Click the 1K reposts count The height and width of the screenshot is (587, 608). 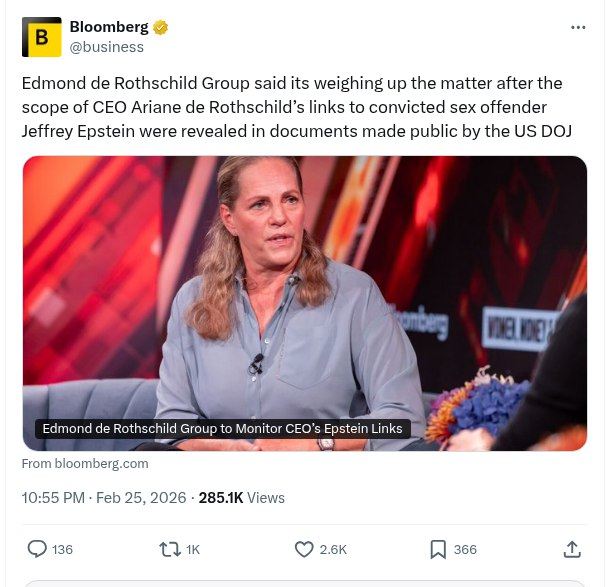(x=193, y=549)
